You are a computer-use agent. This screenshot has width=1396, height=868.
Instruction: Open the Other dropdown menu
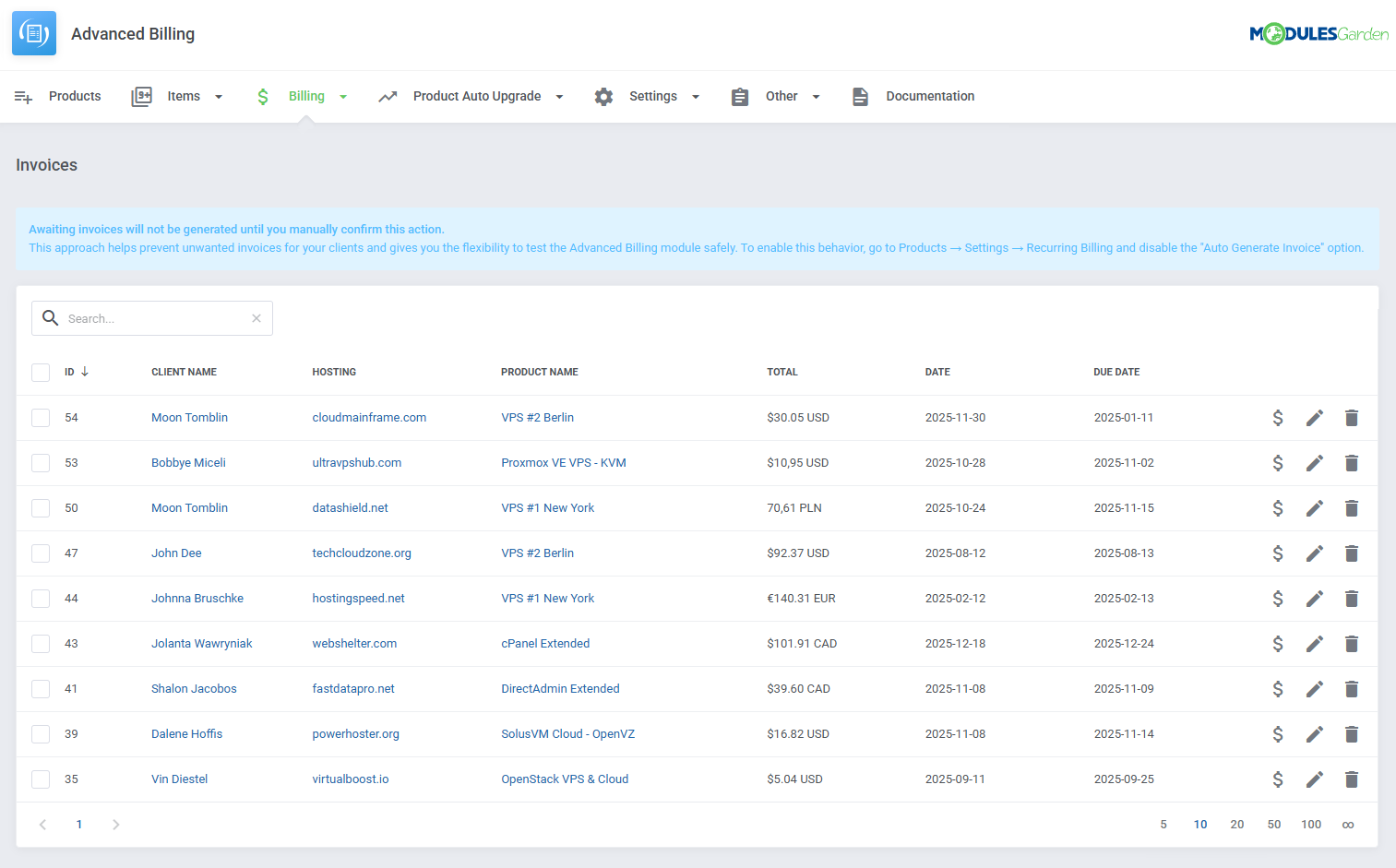[816, 96]
